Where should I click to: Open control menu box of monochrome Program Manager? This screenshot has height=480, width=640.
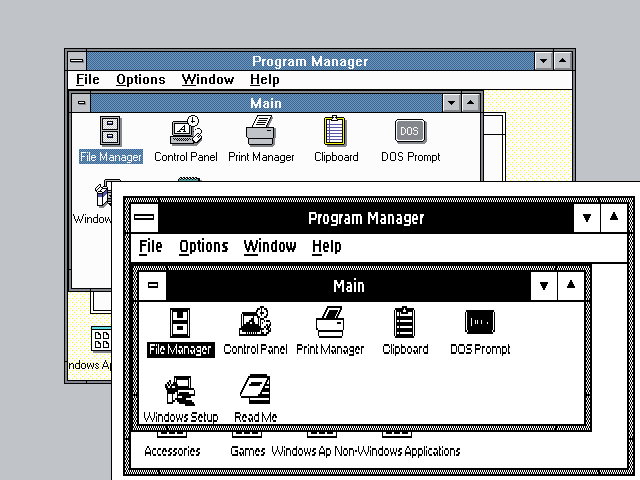tap(144, 217)
